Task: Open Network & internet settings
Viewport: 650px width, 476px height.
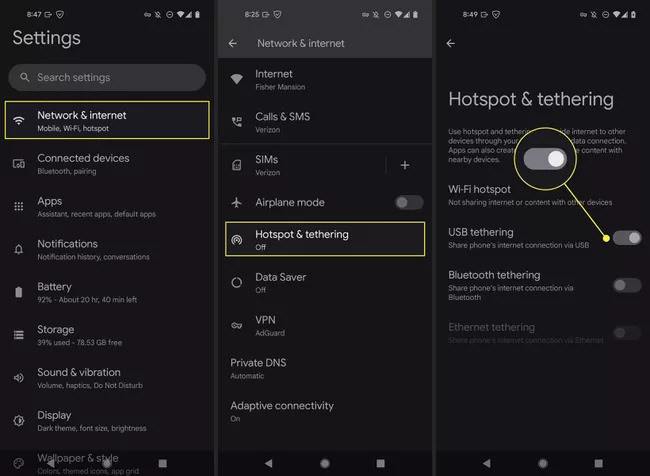Action: tap(107, 120)
